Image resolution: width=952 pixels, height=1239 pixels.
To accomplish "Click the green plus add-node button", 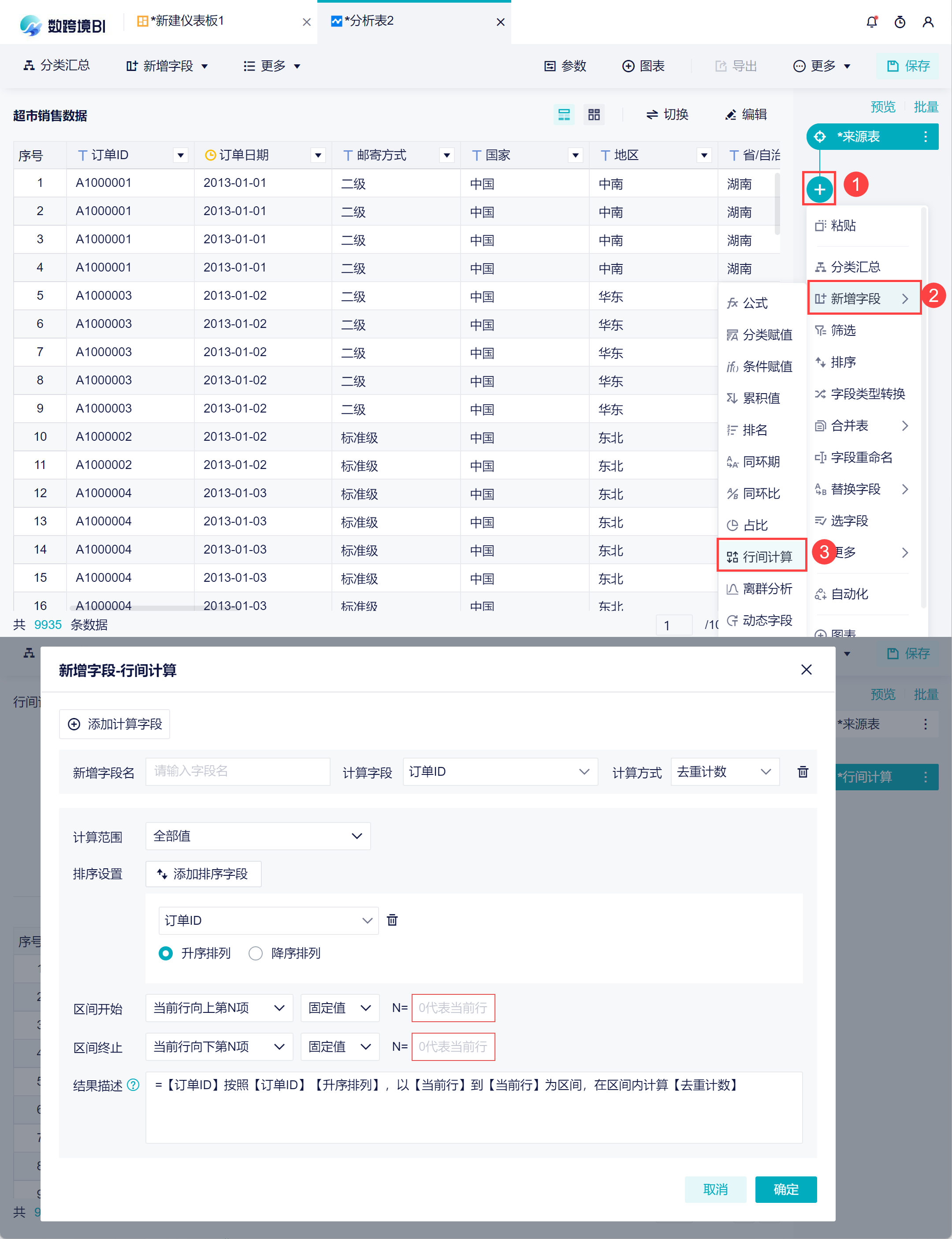I will 819,189.
